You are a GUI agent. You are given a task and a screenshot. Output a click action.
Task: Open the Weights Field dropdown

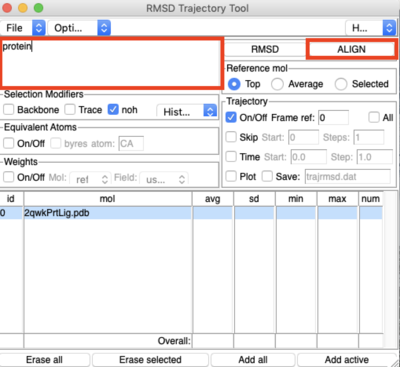164,179
